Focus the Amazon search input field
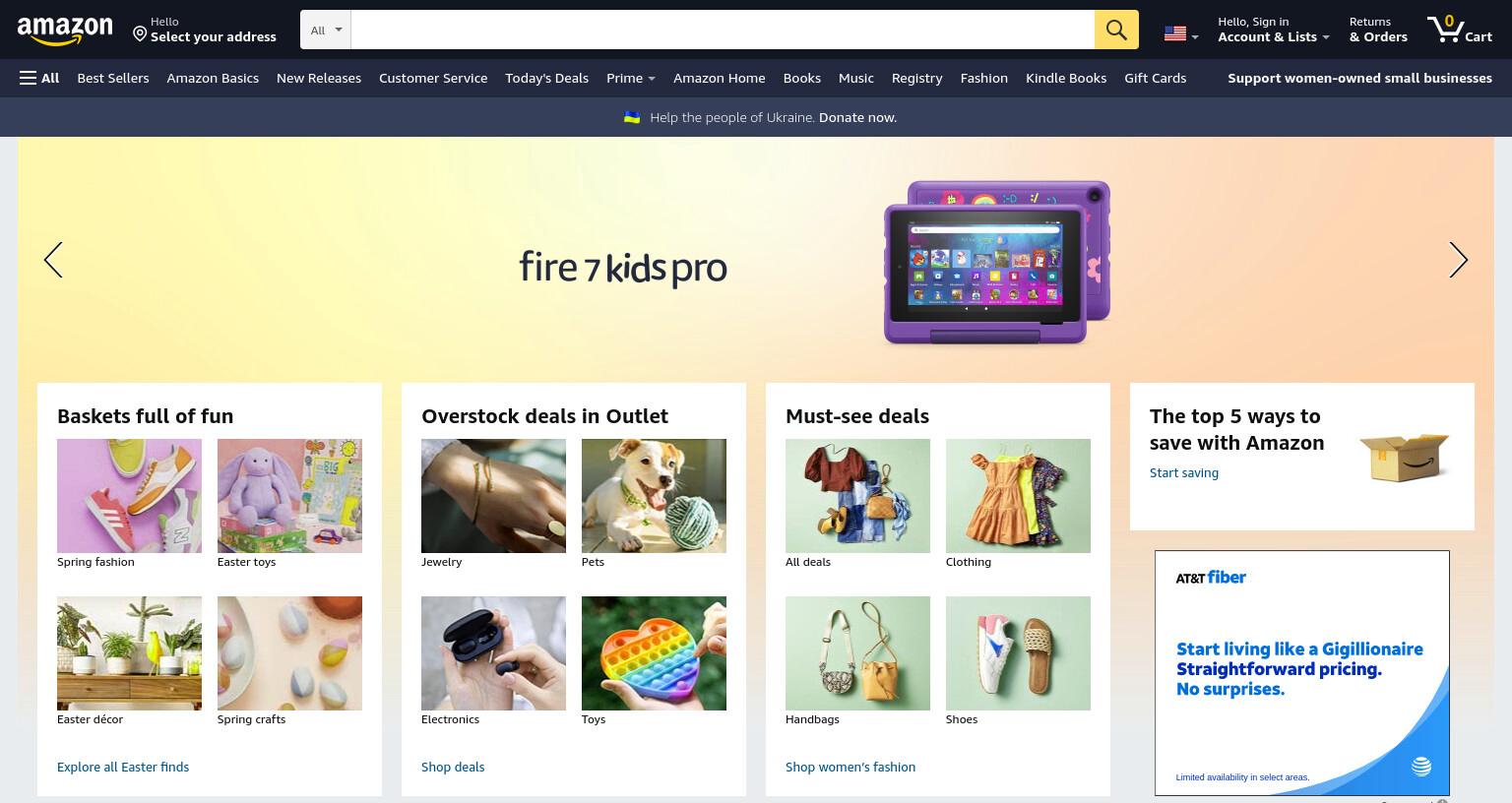 coord(723,30)
